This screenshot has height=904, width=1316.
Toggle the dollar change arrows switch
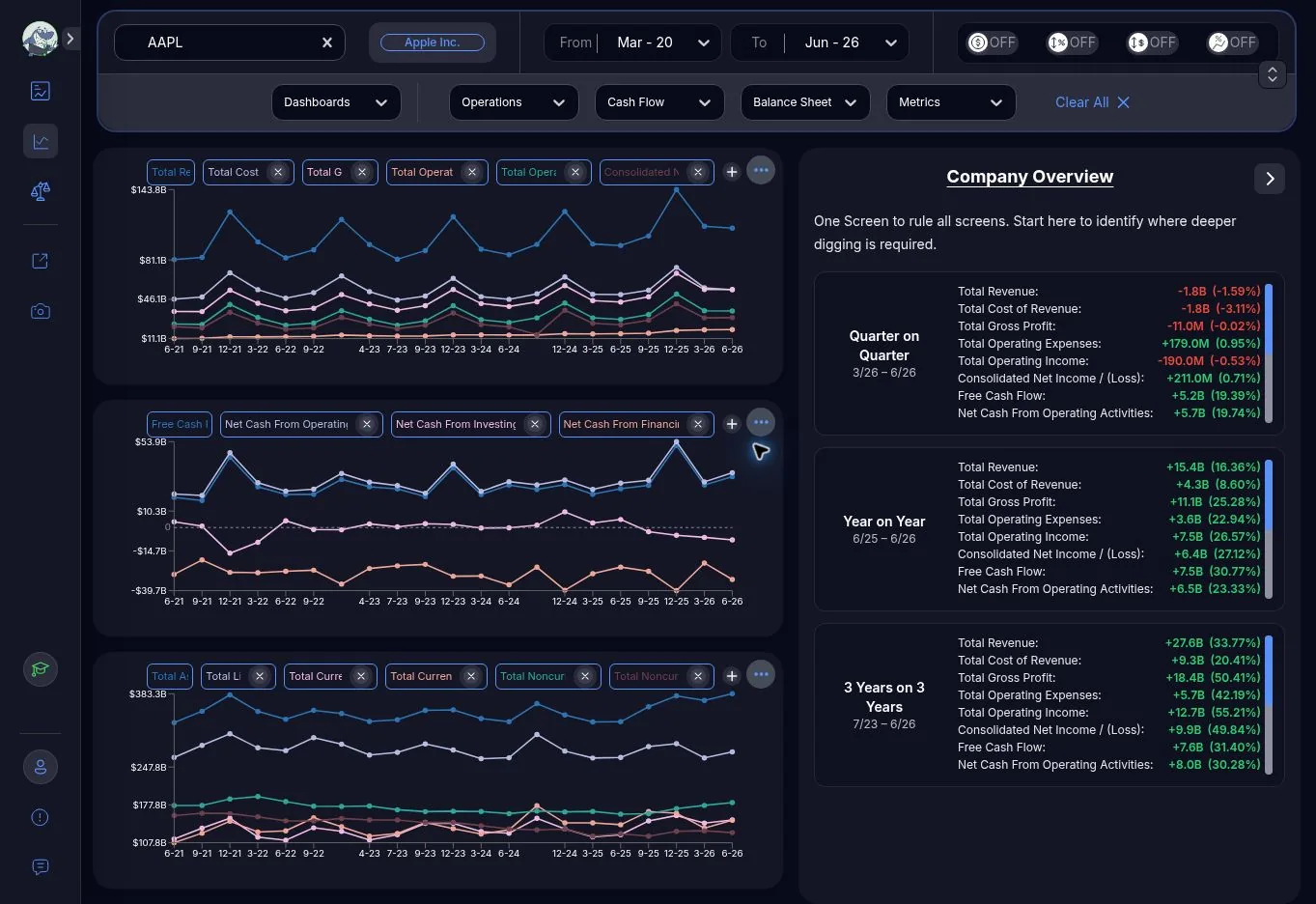[x=1153, y=42]
